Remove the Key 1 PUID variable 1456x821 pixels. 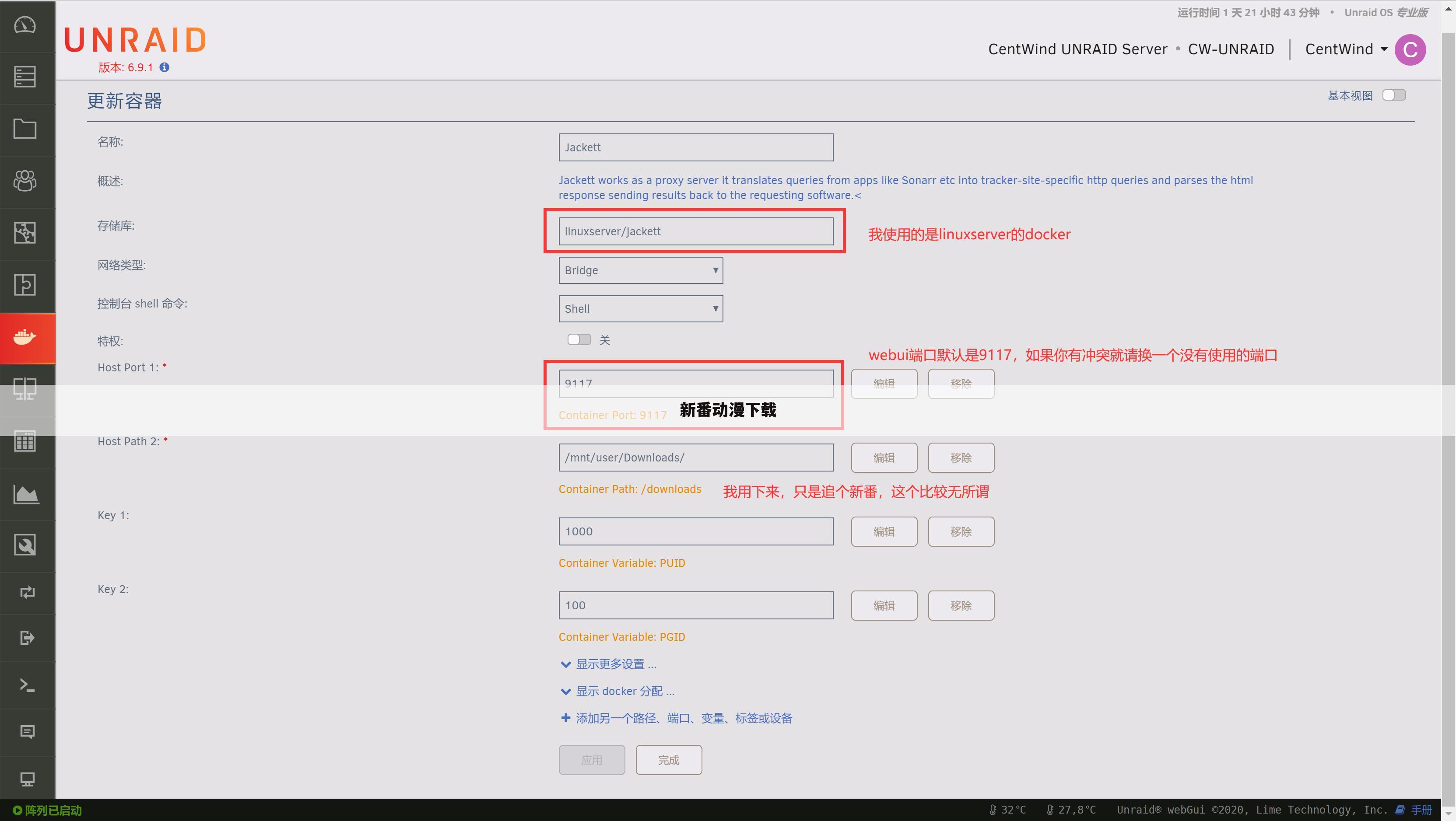(961, 532)
